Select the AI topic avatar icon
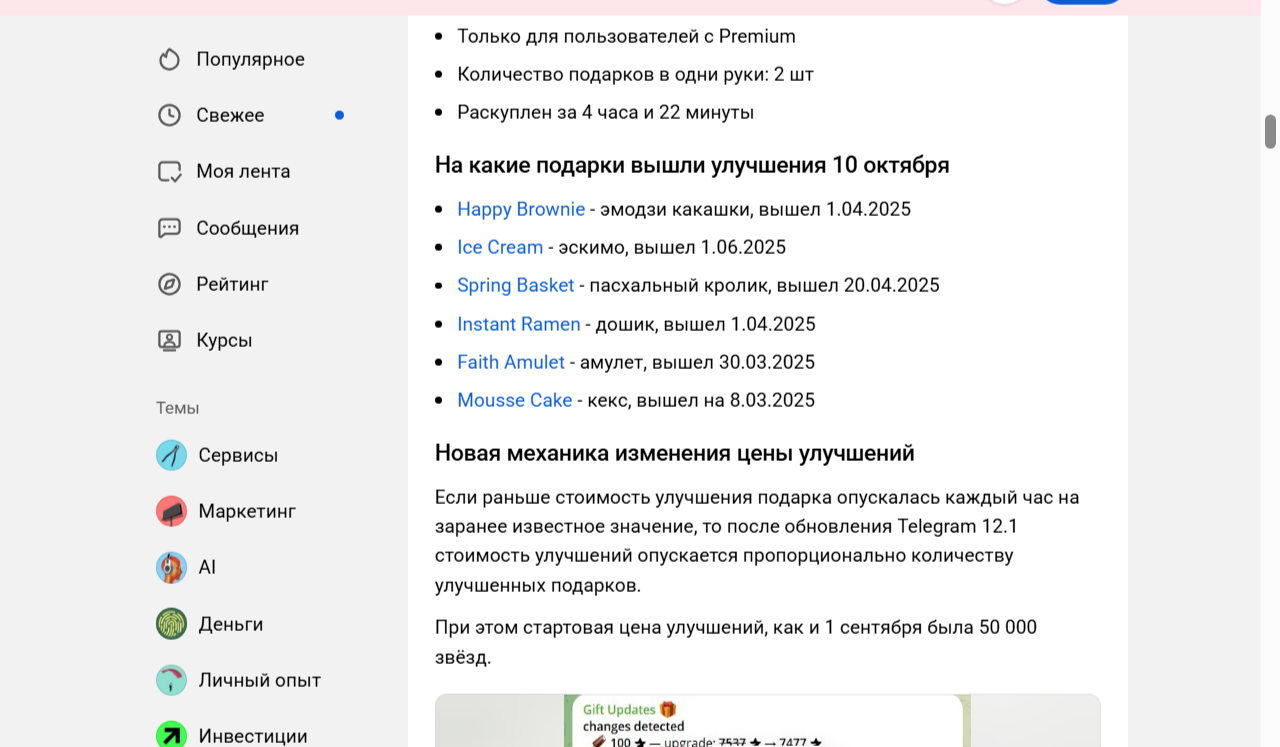The height and width of the screenshot is (747, 1280). [x=171, y=568]
